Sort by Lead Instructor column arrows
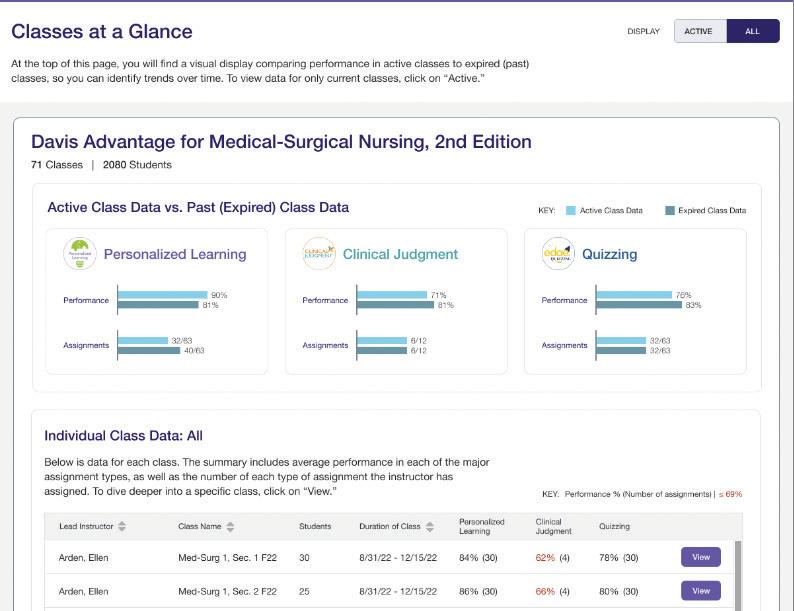This screenshot has height=611, width=794. point(122,526)
